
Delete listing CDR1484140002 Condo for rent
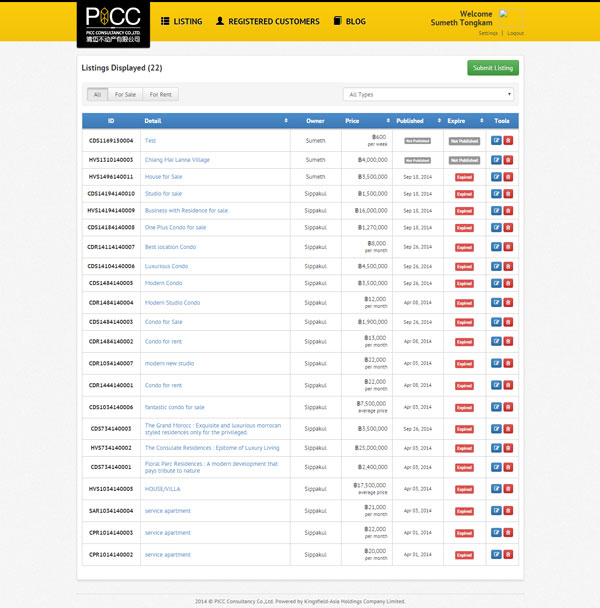tap(508, 341)
